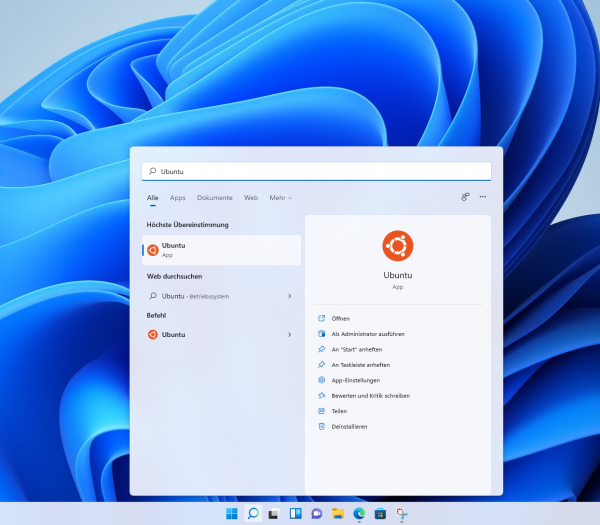Open Microsoft Store from the taskbar
This screenshot has height=525, width=600.
pyautogui.click(x=380, y=514)
